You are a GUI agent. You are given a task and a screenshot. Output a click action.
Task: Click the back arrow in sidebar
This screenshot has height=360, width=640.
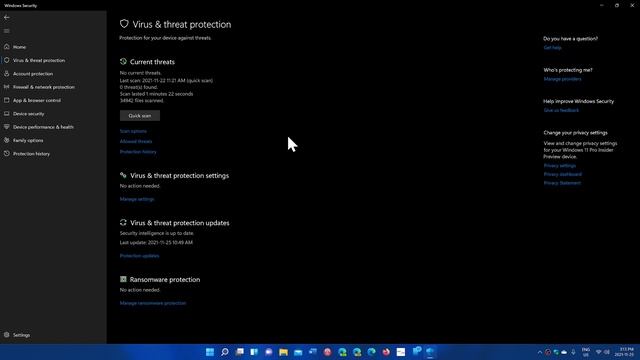[x=7, y=18]
